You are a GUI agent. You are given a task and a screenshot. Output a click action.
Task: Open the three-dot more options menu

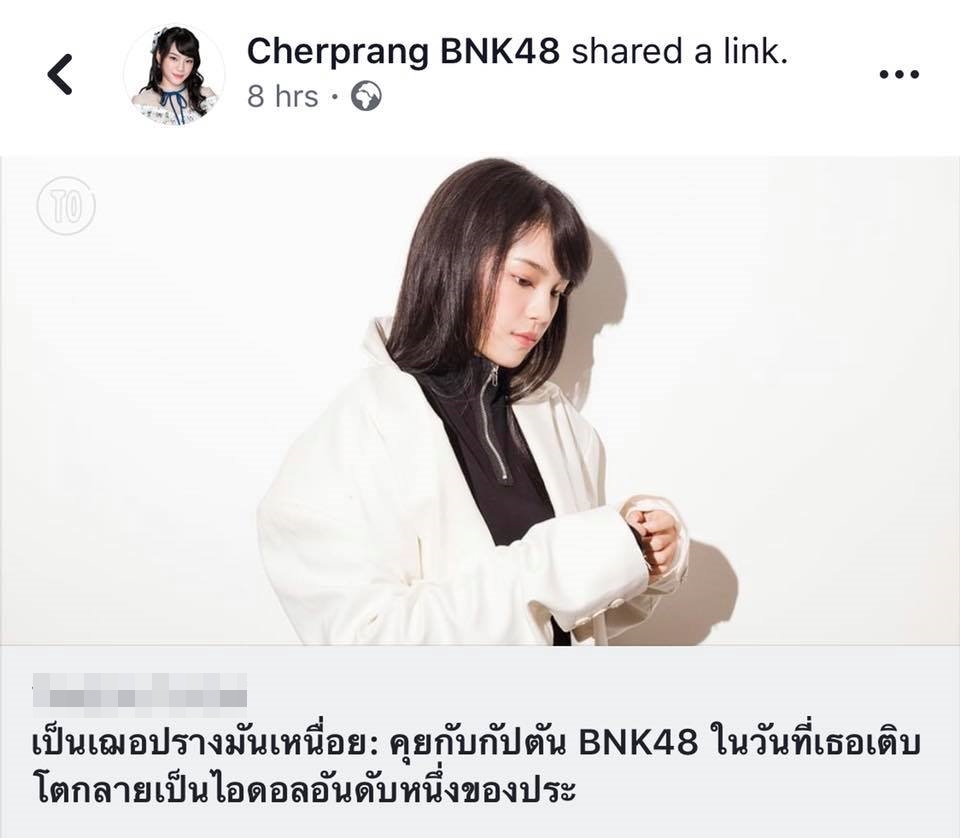tap(899, 75)
